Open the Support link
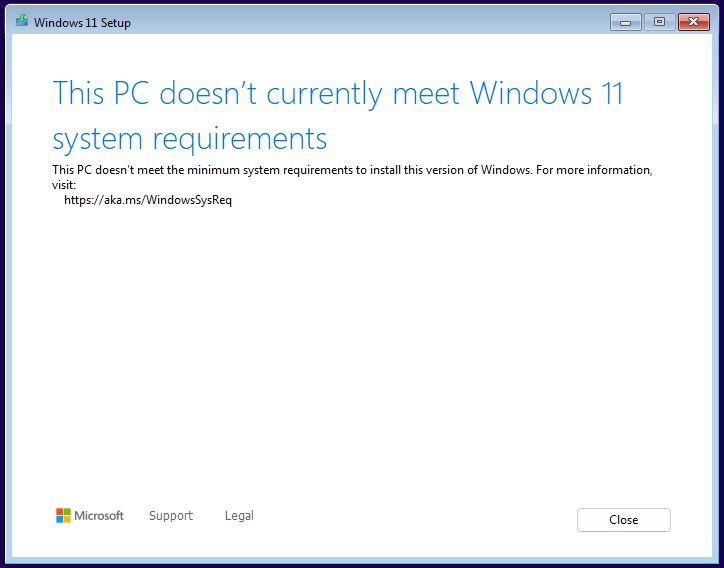This screenshot has height=568, width=724. click(171, 516)
